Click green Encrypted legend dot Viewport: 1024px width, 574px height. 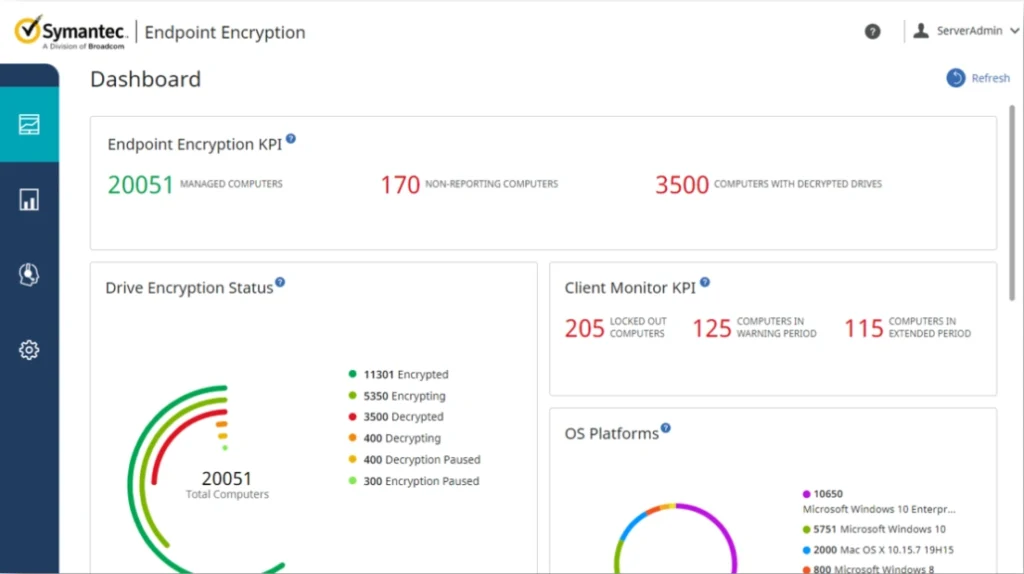353,374
